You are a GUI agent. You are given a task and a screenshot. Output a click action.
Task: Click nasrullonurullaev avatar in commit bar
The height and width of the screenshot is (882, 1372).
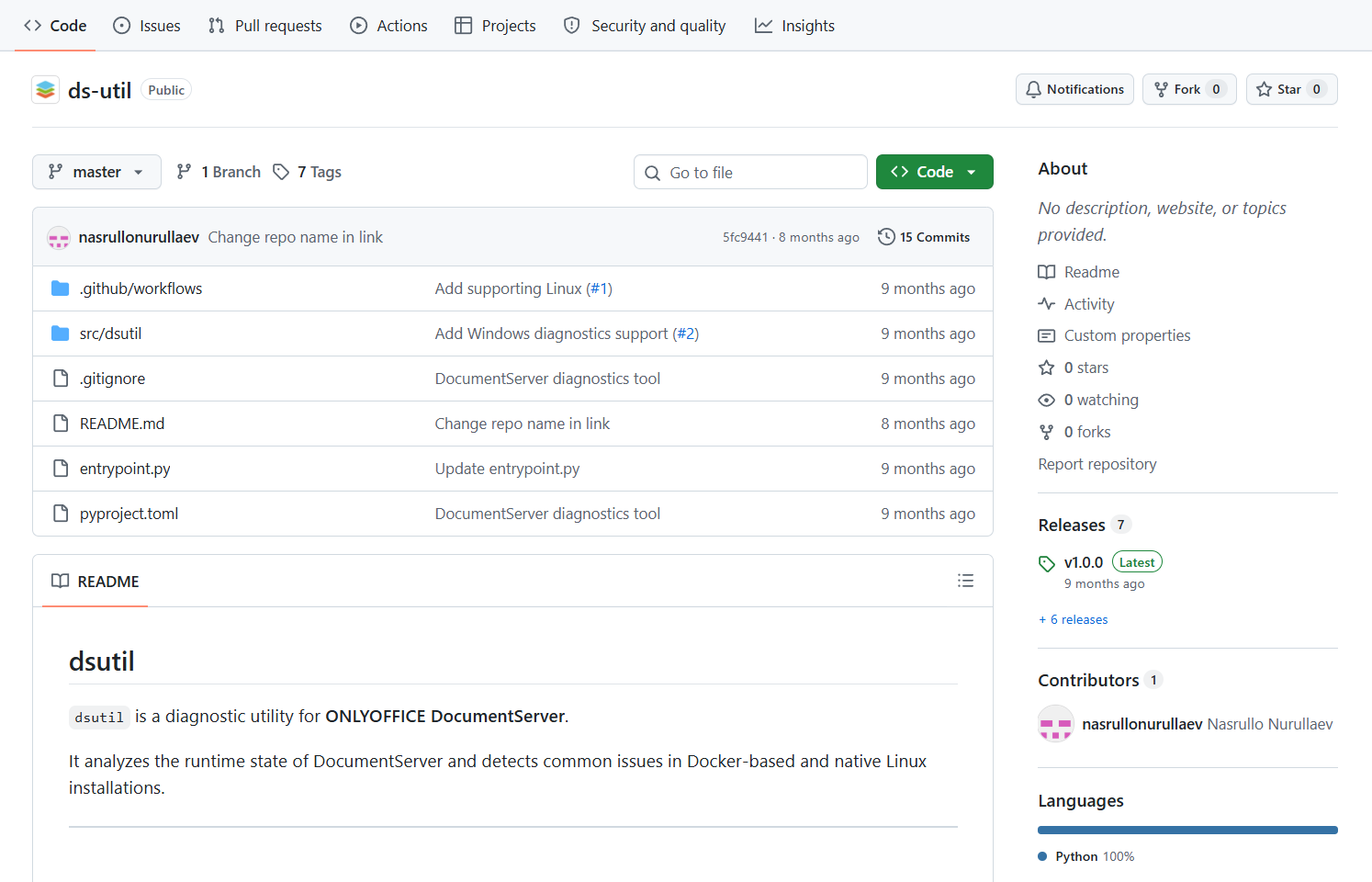point(59,237)
